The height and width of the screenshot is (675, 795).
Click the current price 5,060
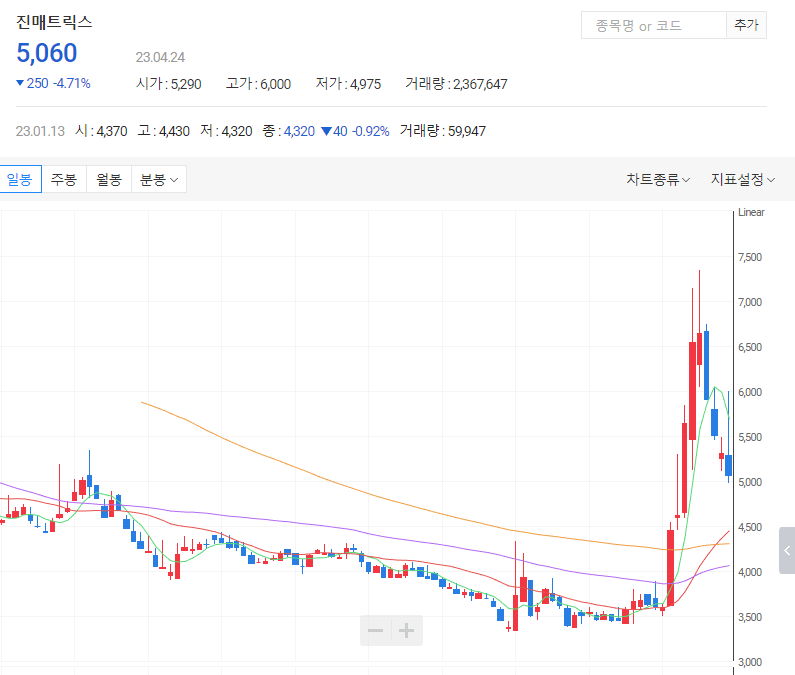coord(47,53)
